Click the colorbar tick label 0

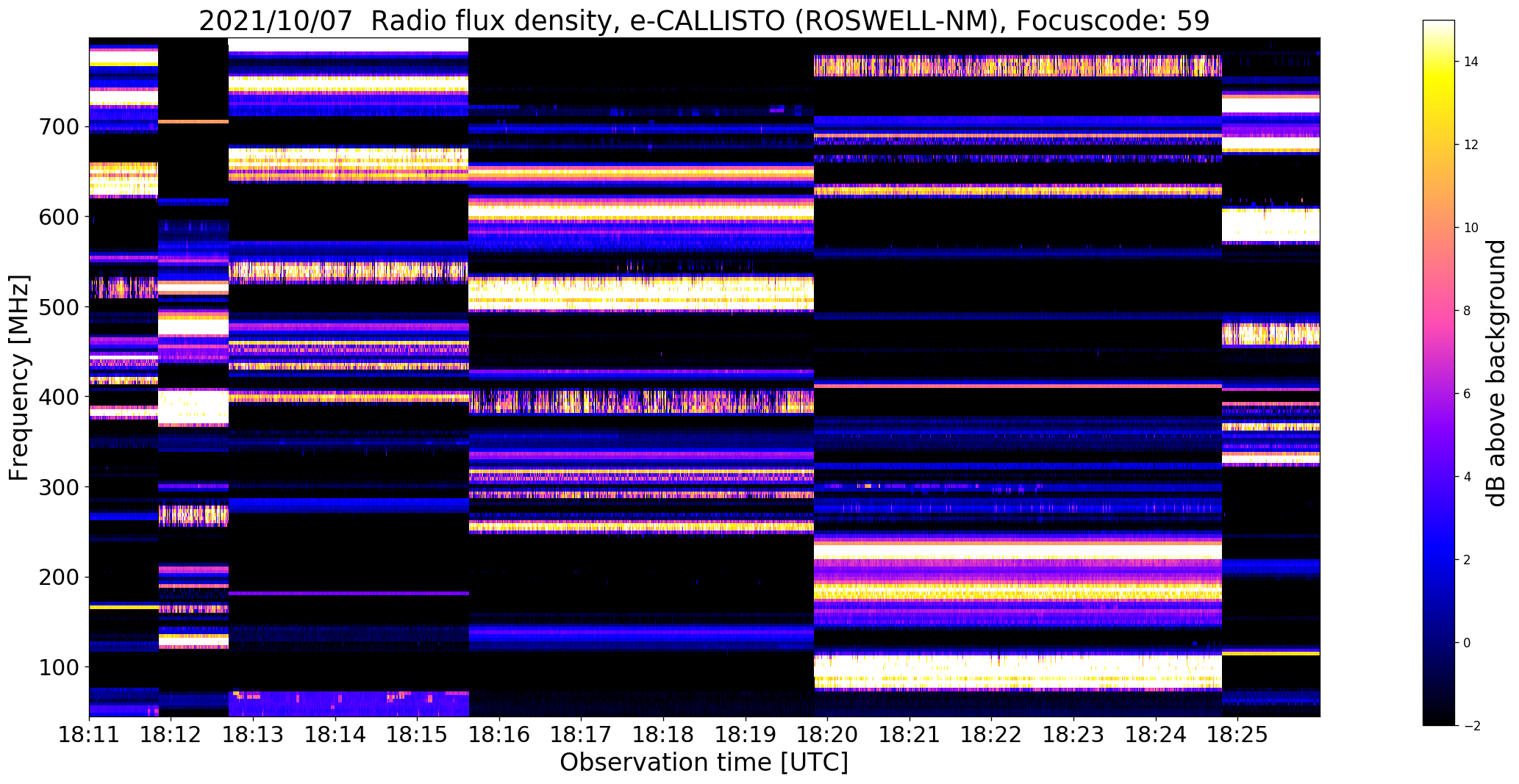[1468, 643]
